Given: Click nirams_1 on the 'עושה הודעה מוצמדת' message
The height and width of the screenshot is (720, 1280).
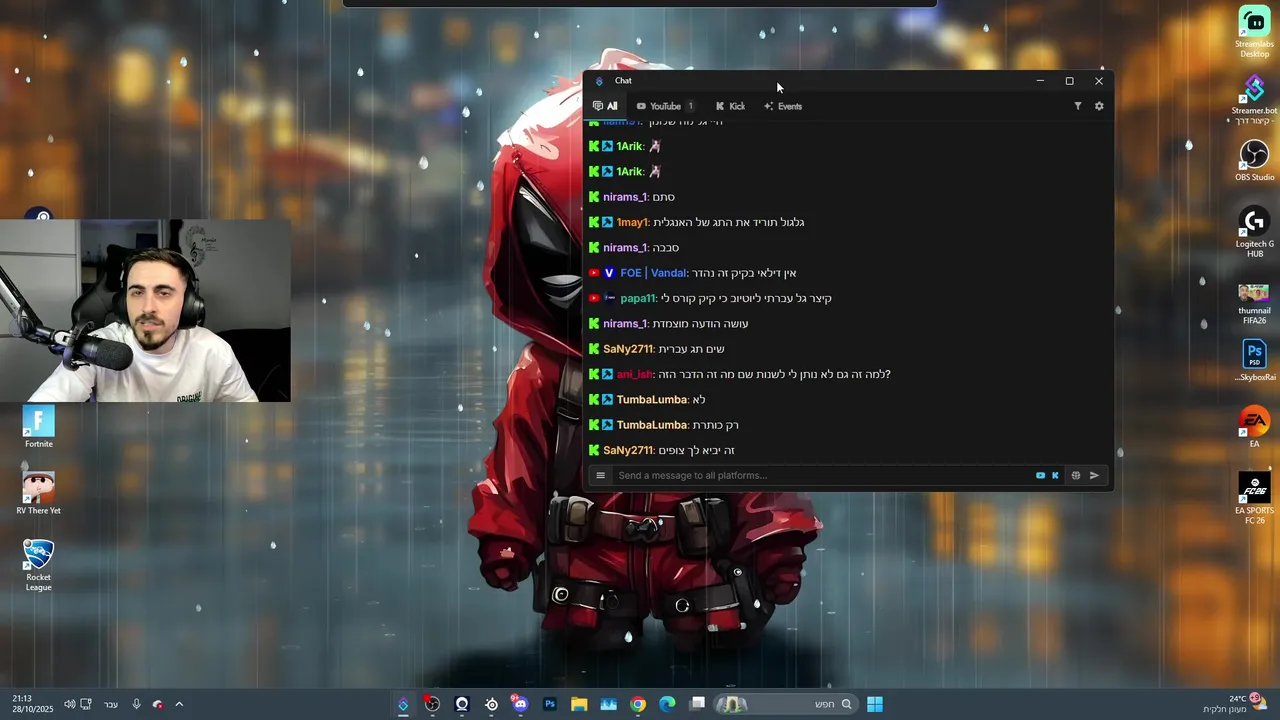Looking at the screenshot, I should pyautogui.click(x=625, y=324).
